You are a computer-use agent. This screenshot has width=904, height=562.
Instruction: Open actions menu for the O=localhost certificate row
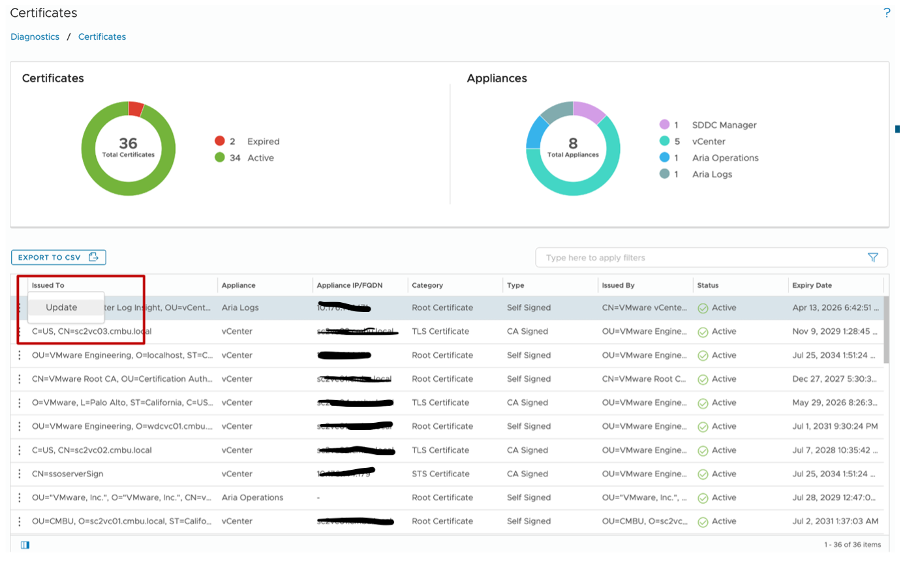[x=19, y=355]
